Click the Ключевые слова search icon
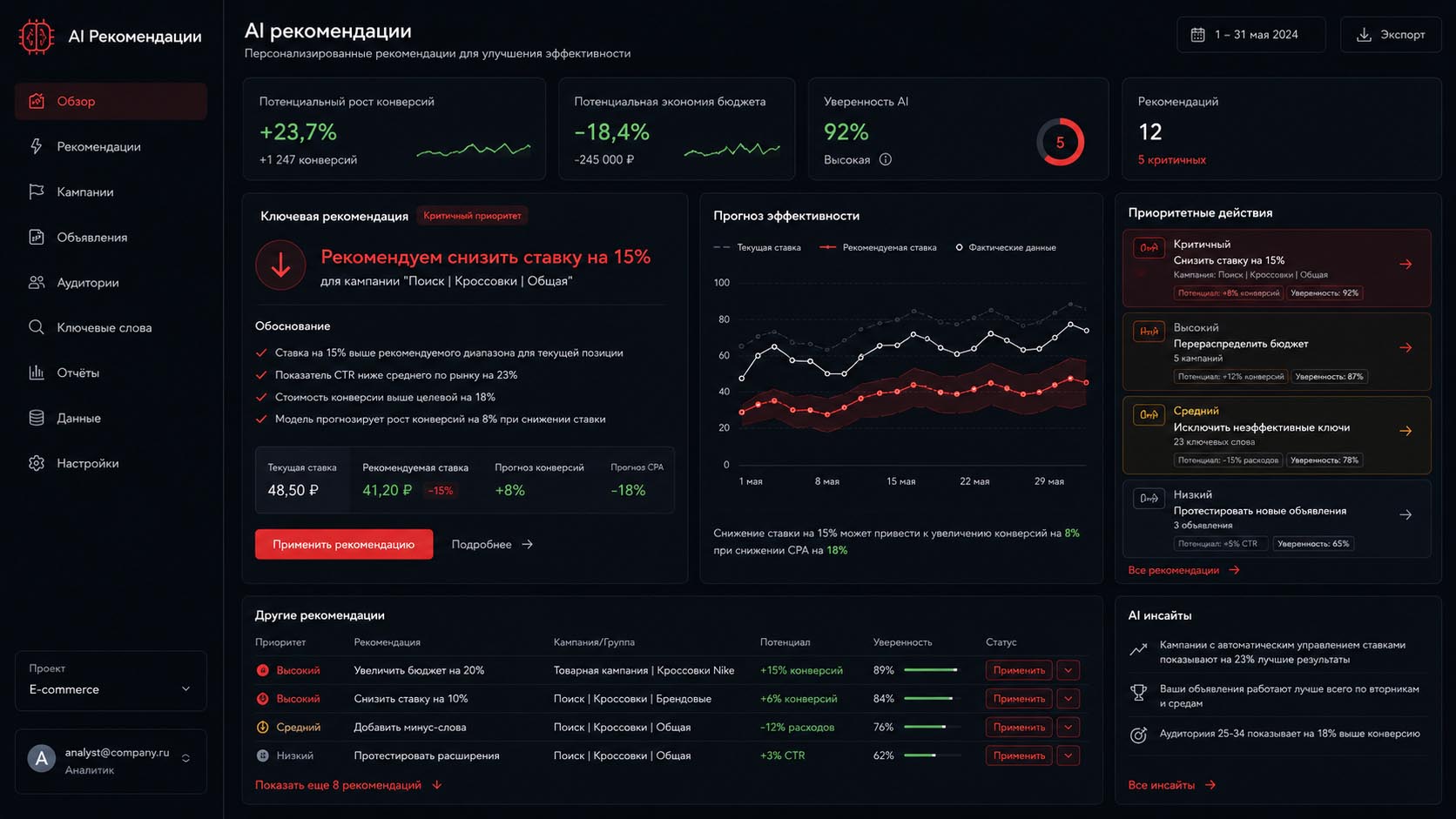1456x819 pixels. pos(36,327)
